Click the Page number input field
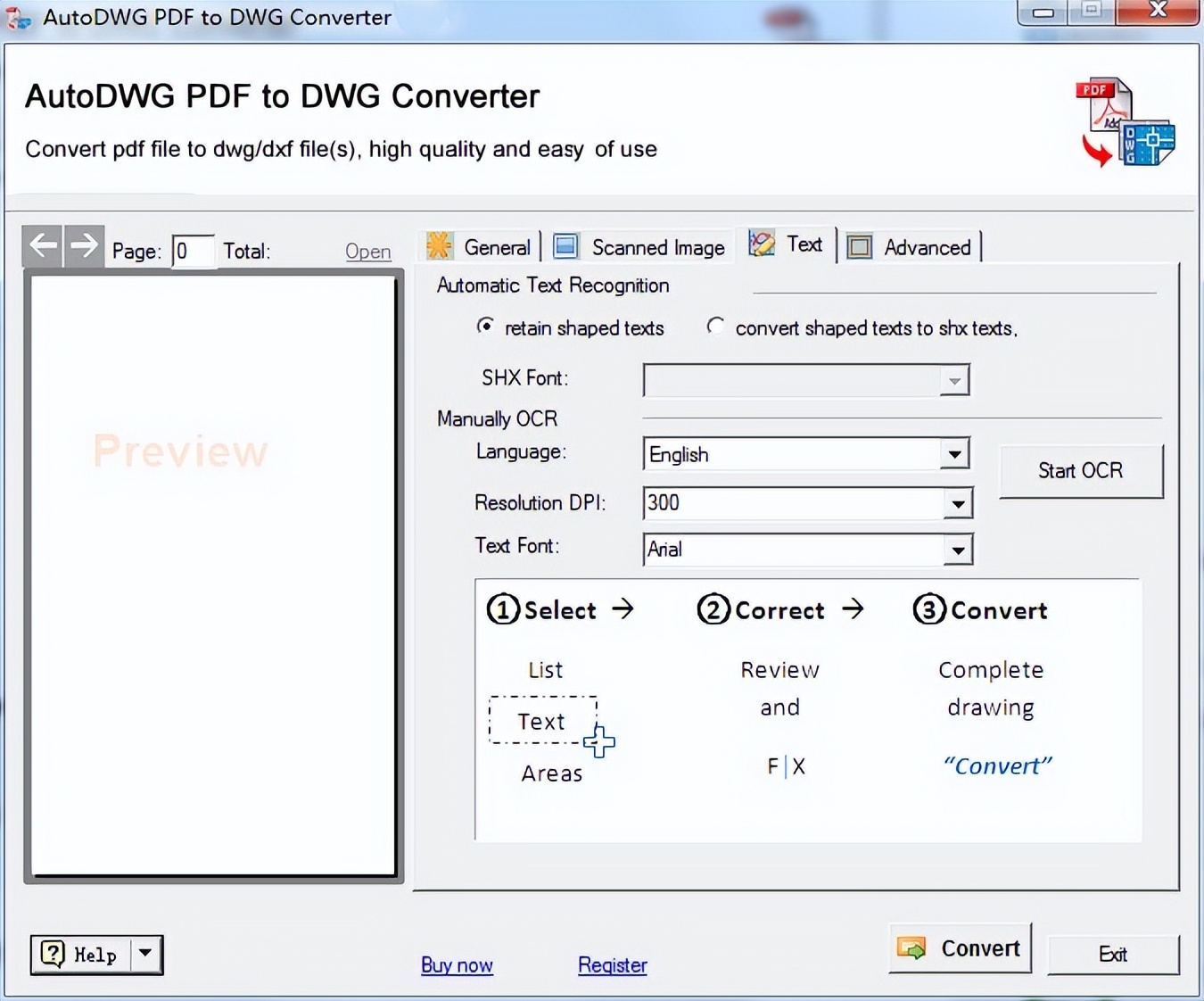The height and width of the screenshot is (1001, 1204). [x=192, y=251]
